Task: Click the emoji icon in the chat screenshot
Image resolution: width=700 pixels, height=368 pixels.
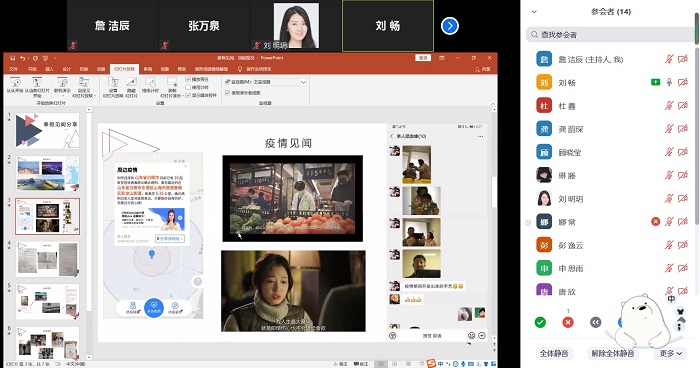Action: 471,336
